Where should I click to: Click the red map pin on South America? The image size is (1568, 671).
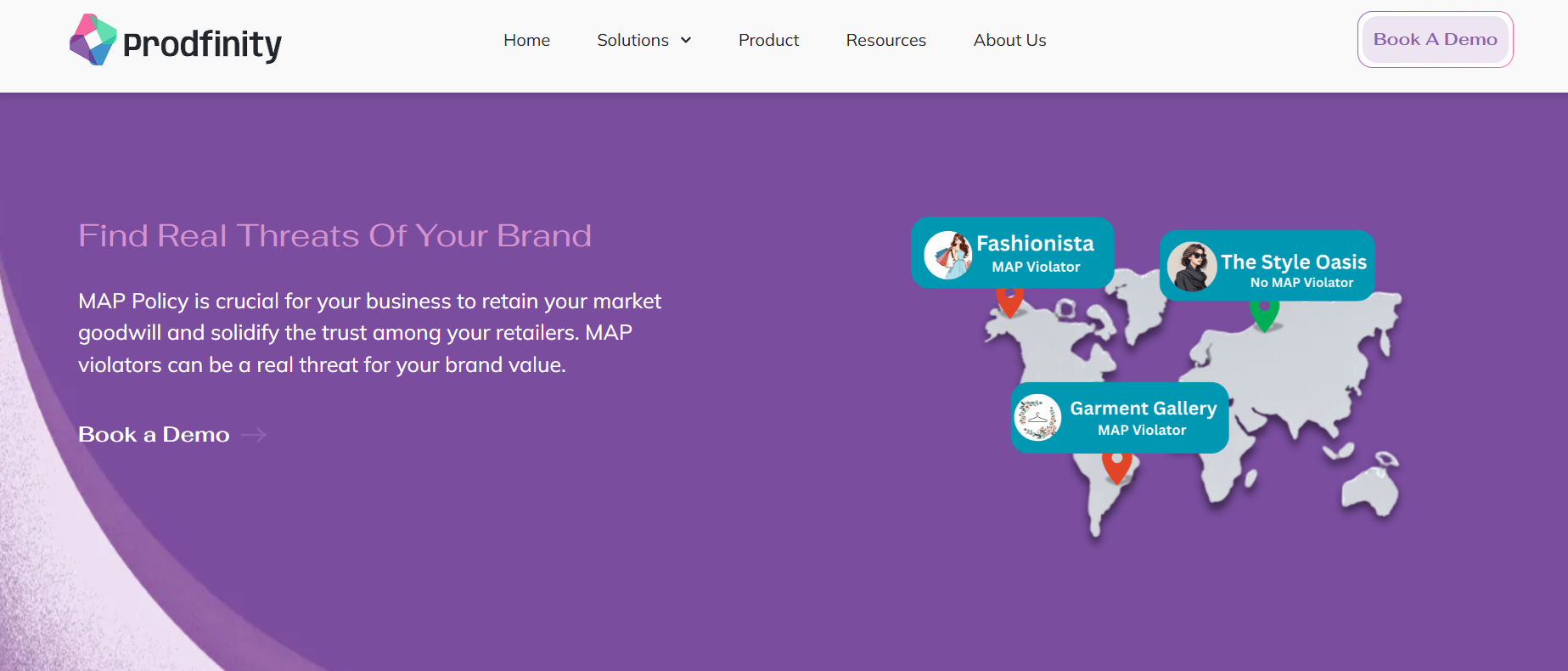[x=1116, y=466]
